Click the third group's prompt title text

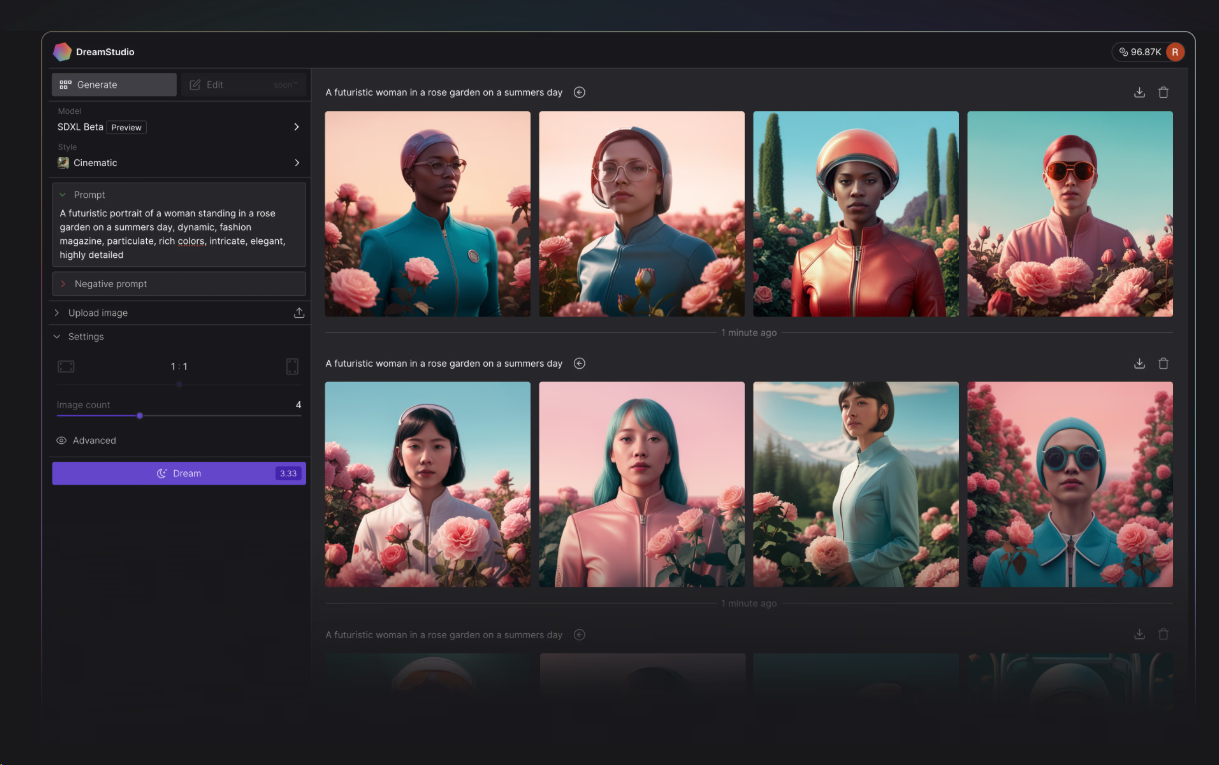coord(444,634)
